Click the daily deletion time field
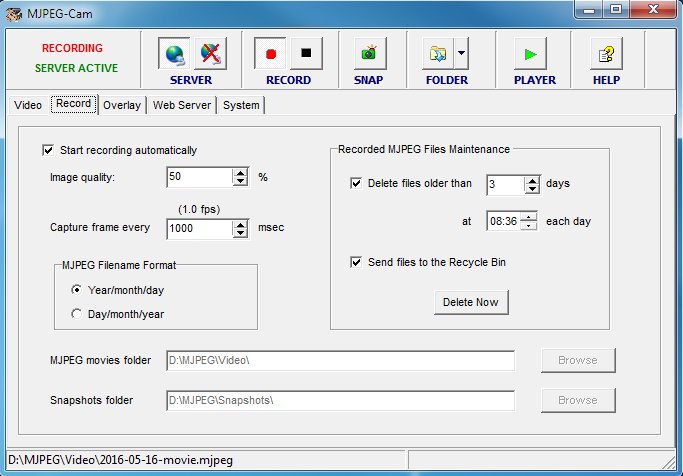Viewport: 683px width, 476px height. (504, 221)
